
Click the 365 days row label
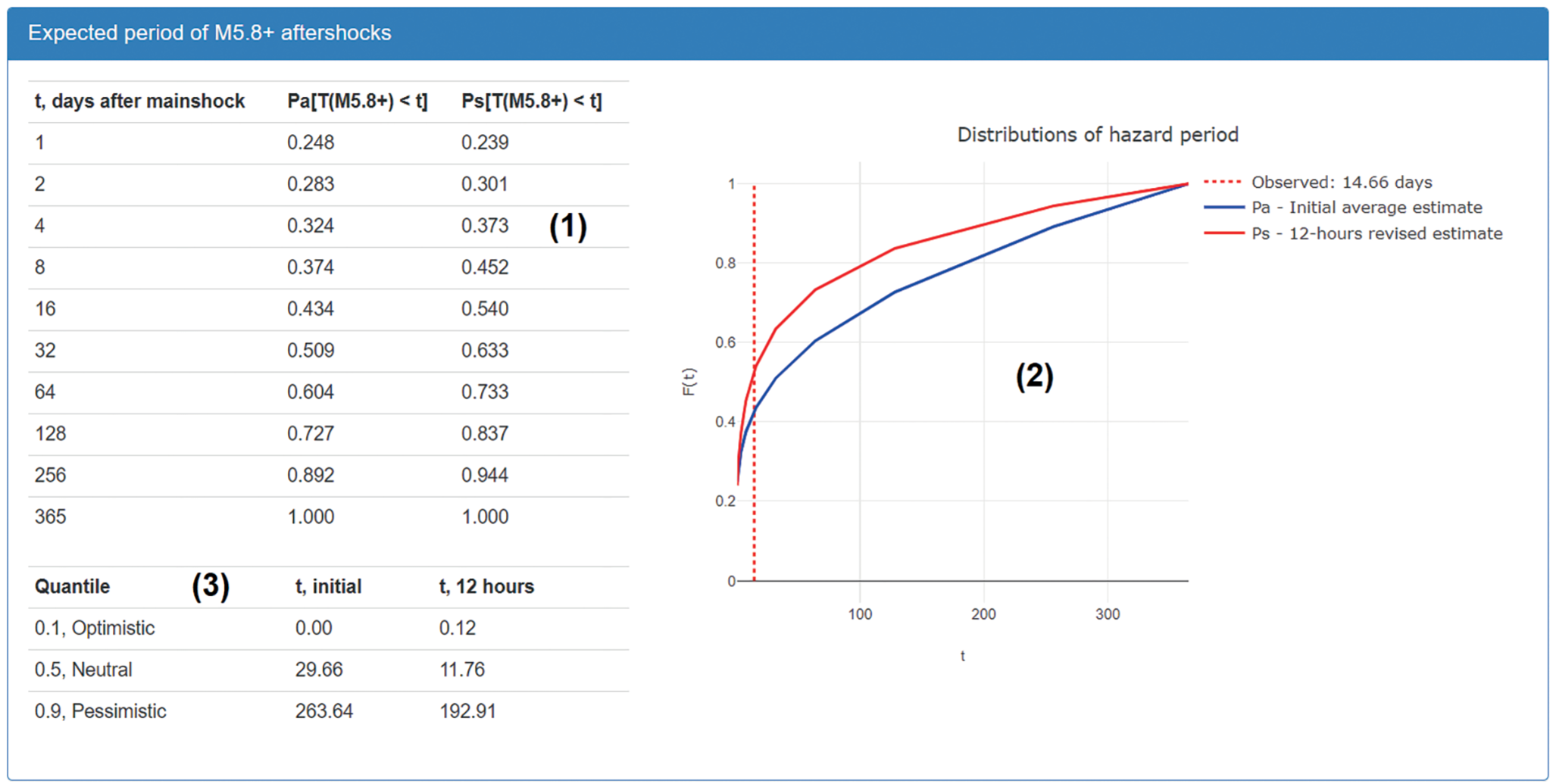coord(50,517)
